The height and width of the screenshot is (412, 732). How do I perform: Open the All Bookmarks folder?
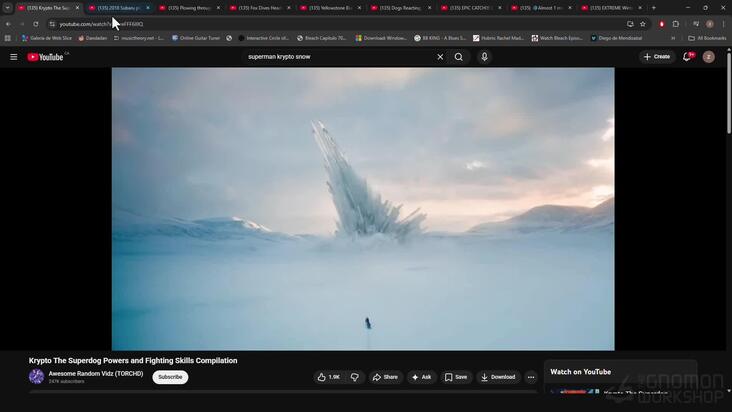pyautogui.click(x=707, y=38)
